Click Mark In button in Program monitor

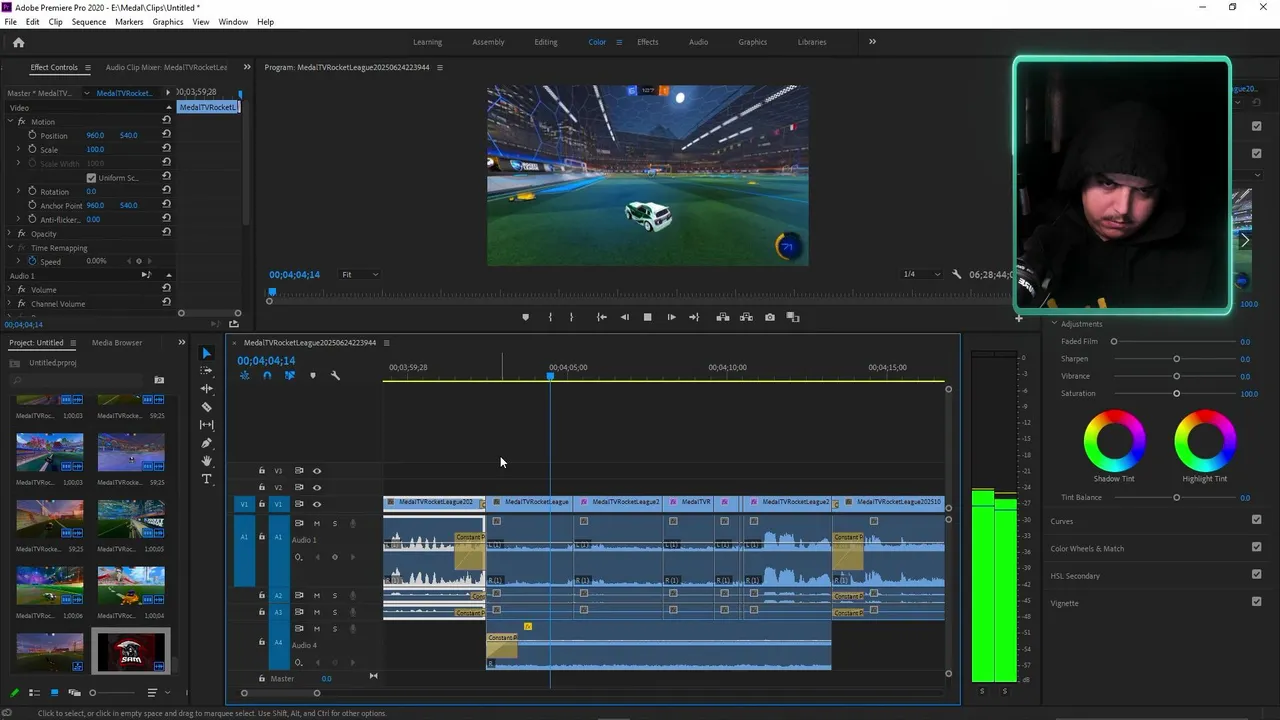coord(550,317)
